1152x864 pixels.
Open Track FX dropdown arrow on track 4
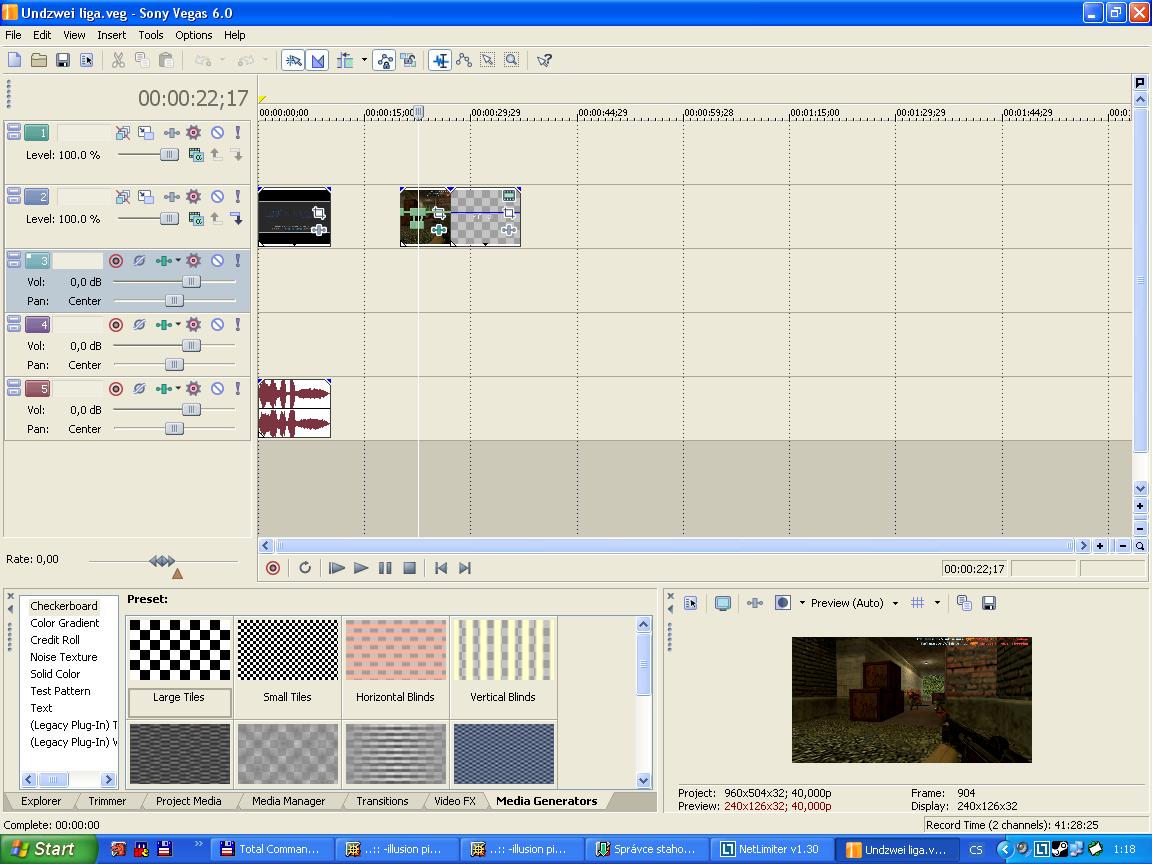point(179,325)
